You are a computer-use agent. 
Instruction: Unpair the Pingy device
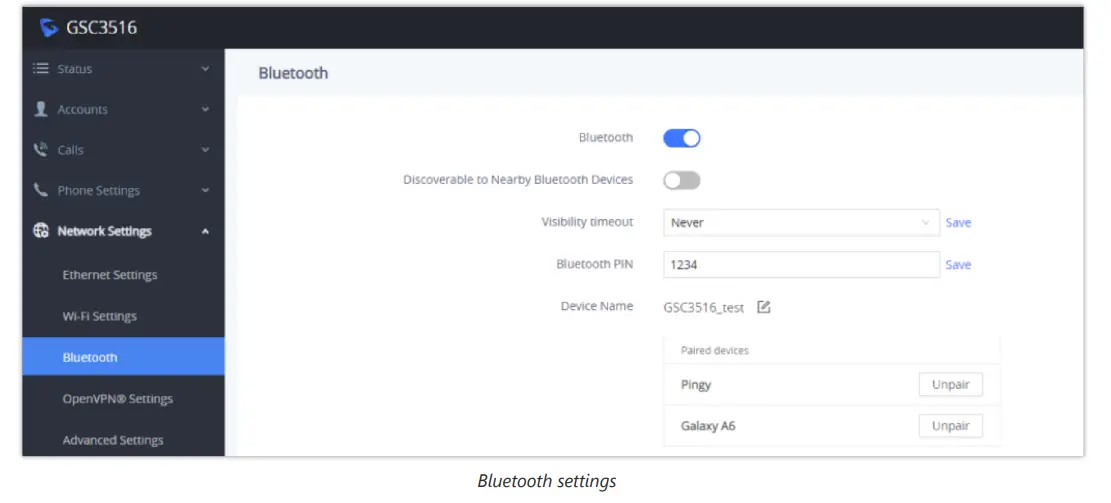[x=950, y=385]
